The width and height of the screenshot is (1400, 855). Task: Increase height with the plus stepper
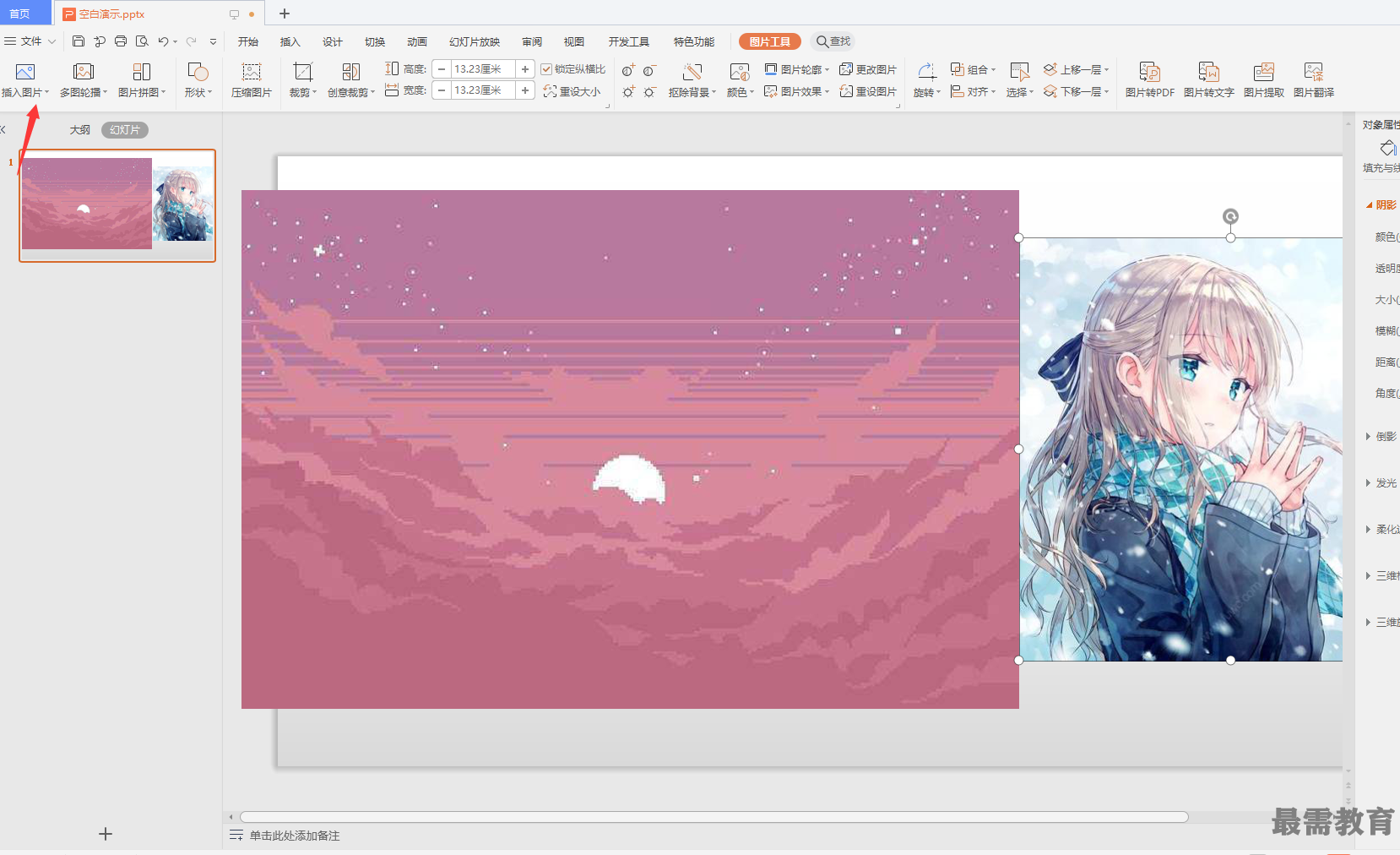[x=525, y=69]
